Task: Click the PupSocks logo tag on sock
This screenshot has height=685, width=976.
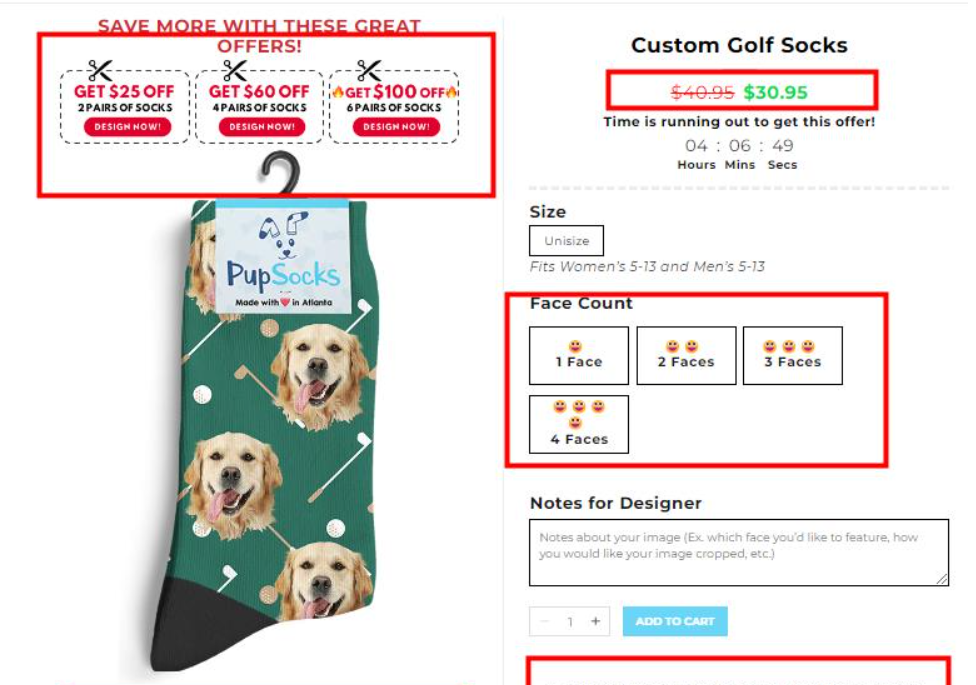Action: point(283,258)
